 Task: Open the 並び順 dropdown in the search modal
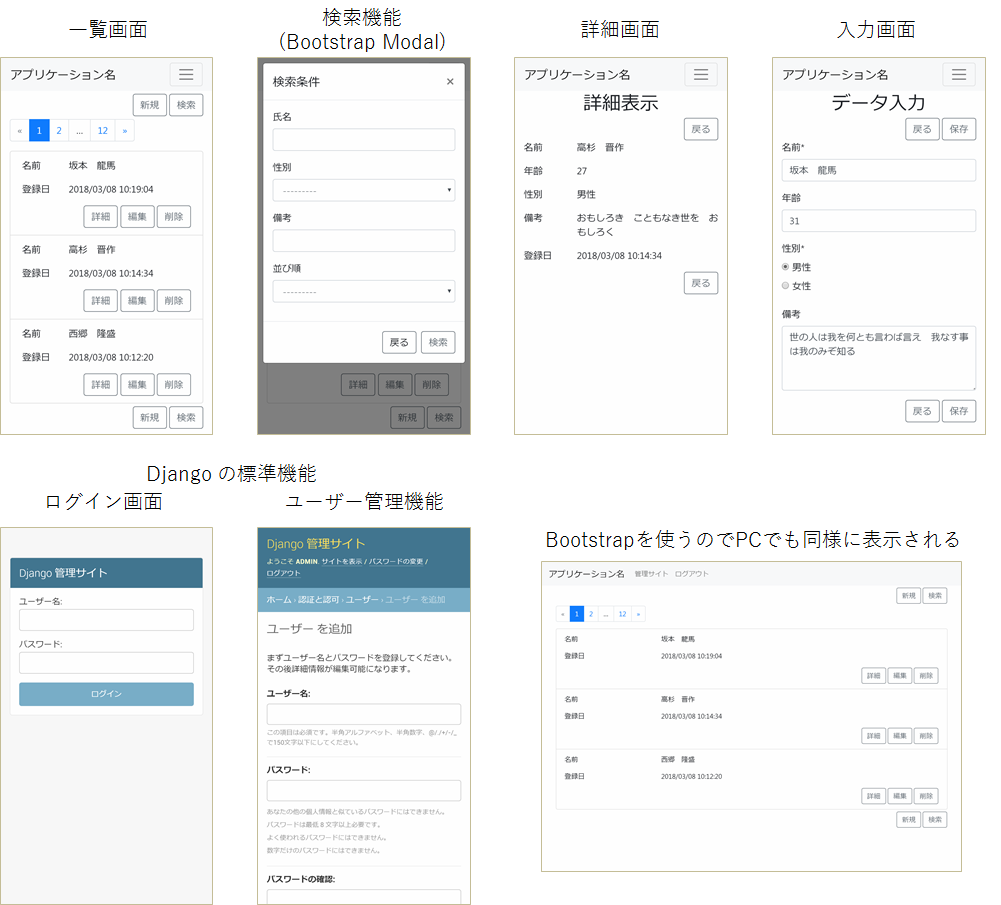tap(363, 291)
